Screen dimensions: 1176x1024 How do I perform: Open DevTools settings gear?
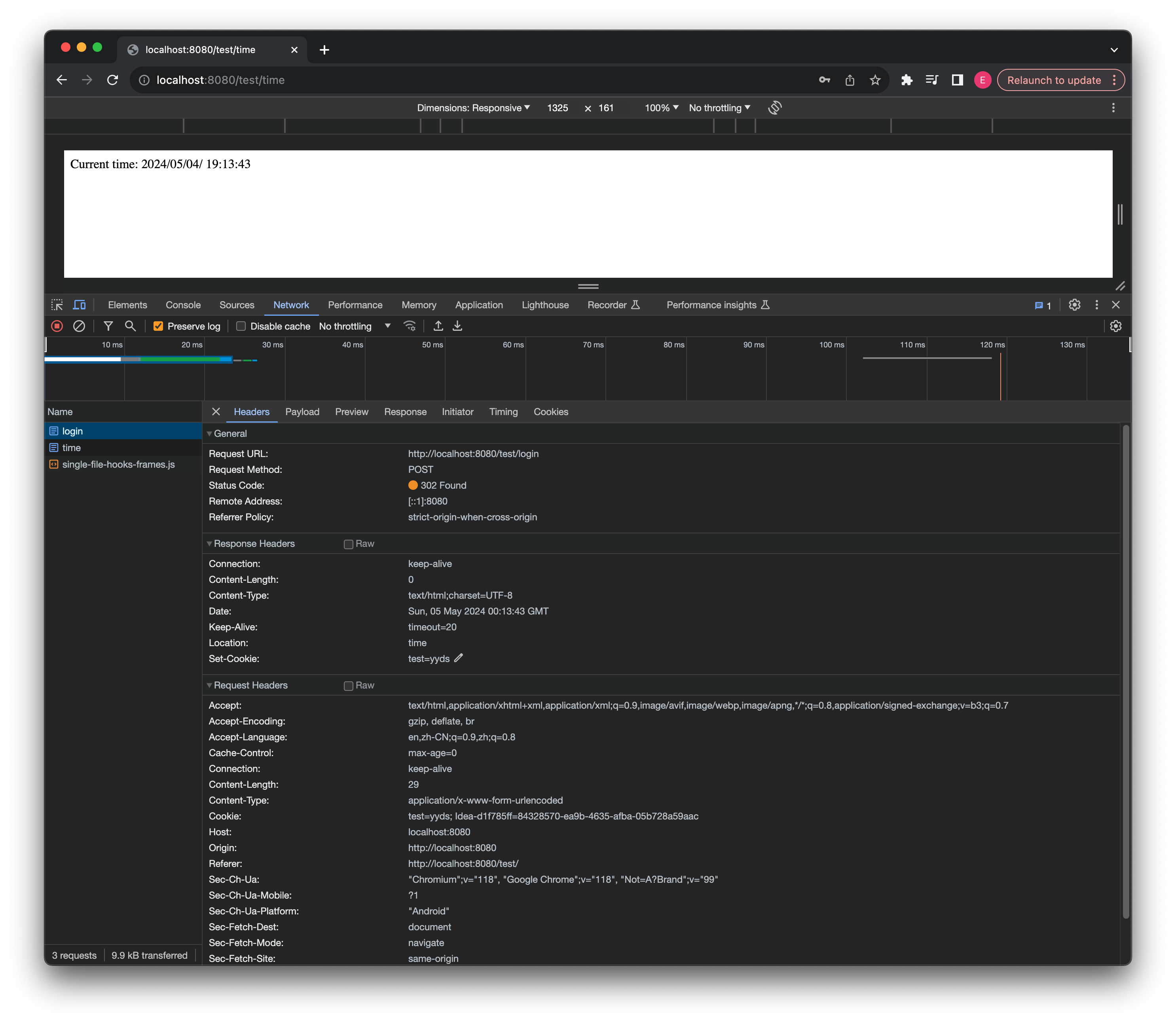[x=1074, y=305]
